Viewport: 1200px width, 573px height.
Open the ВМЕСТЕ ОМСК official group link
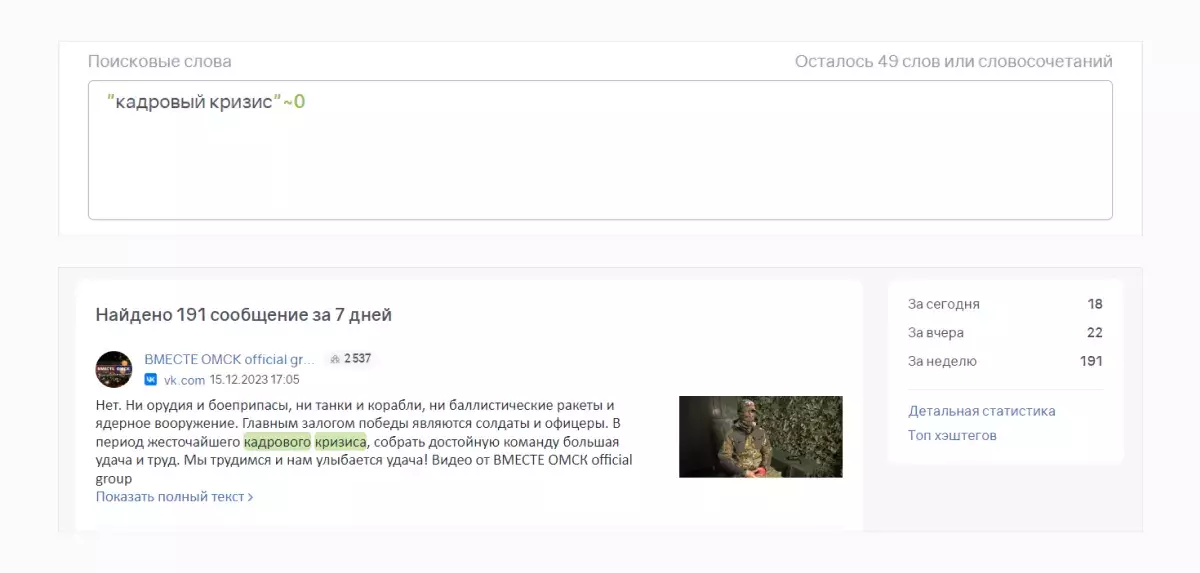pyautogui.click(x=230, y=359)
